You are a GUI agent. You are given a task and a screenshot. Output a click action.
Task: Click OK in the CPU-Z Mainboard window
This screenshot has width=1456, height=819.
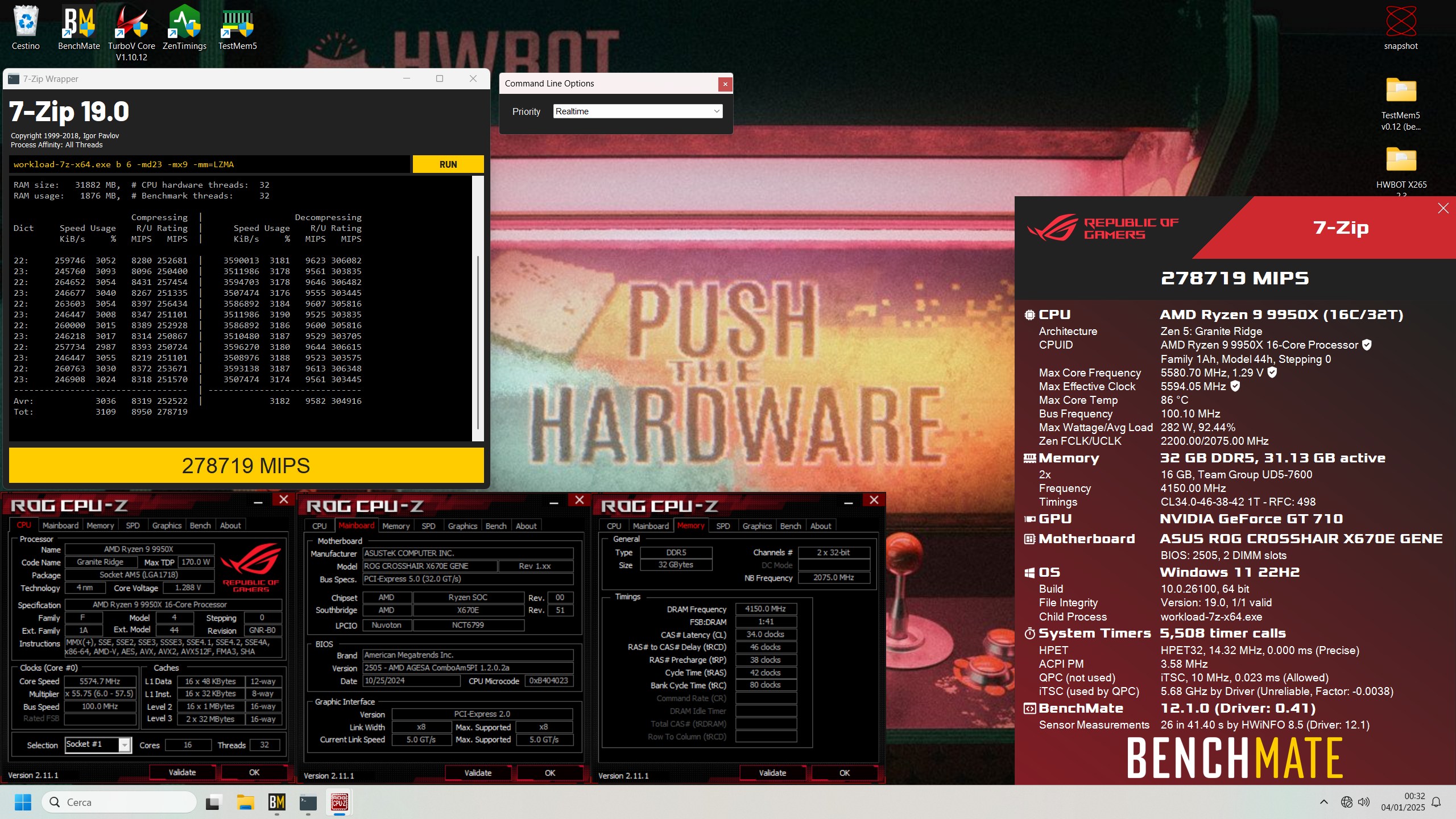[x=549, y=773]
